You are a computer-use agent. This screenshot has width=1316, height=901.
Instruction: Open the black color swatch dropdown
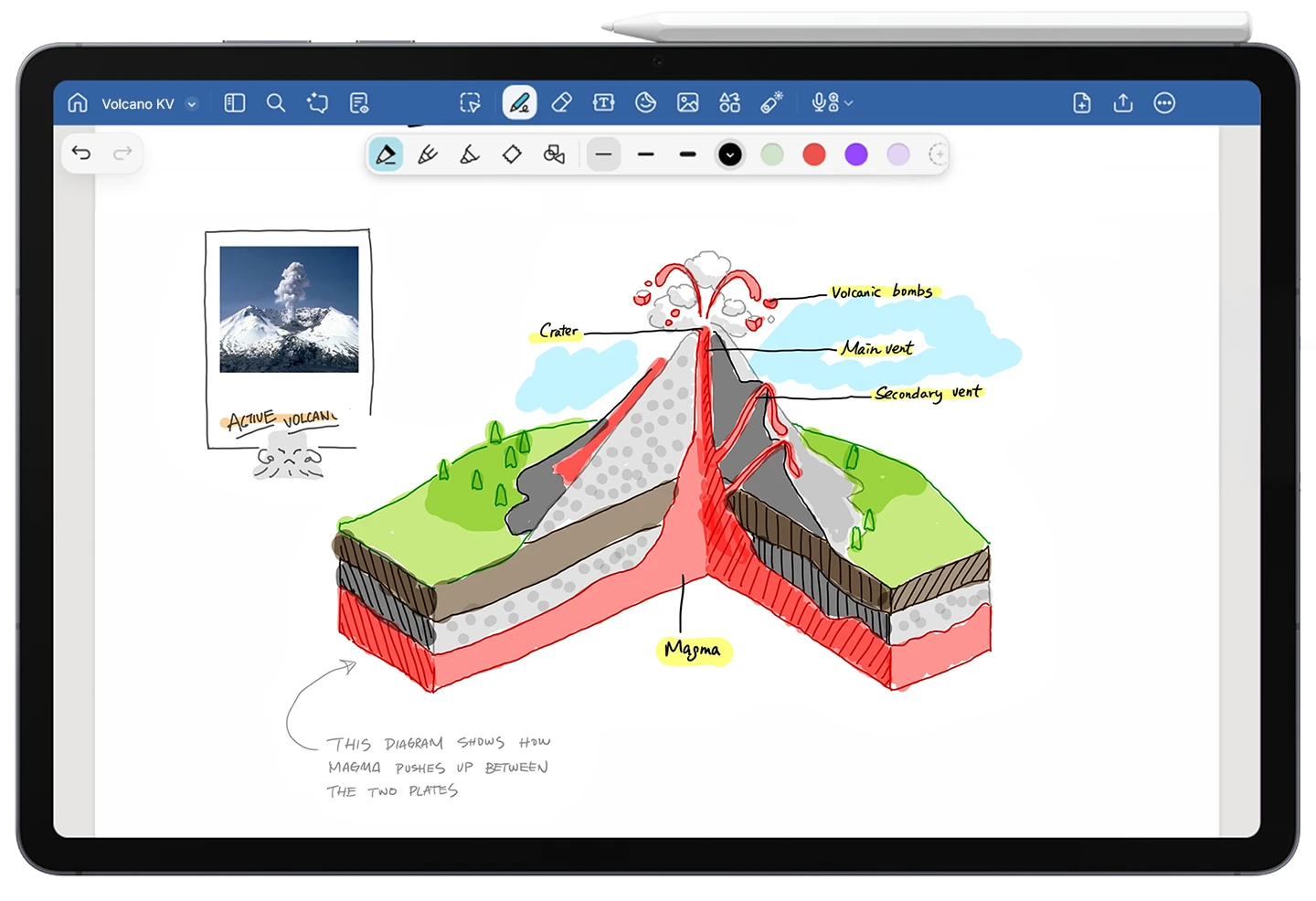pyautogui.click(x=730, y=154)
